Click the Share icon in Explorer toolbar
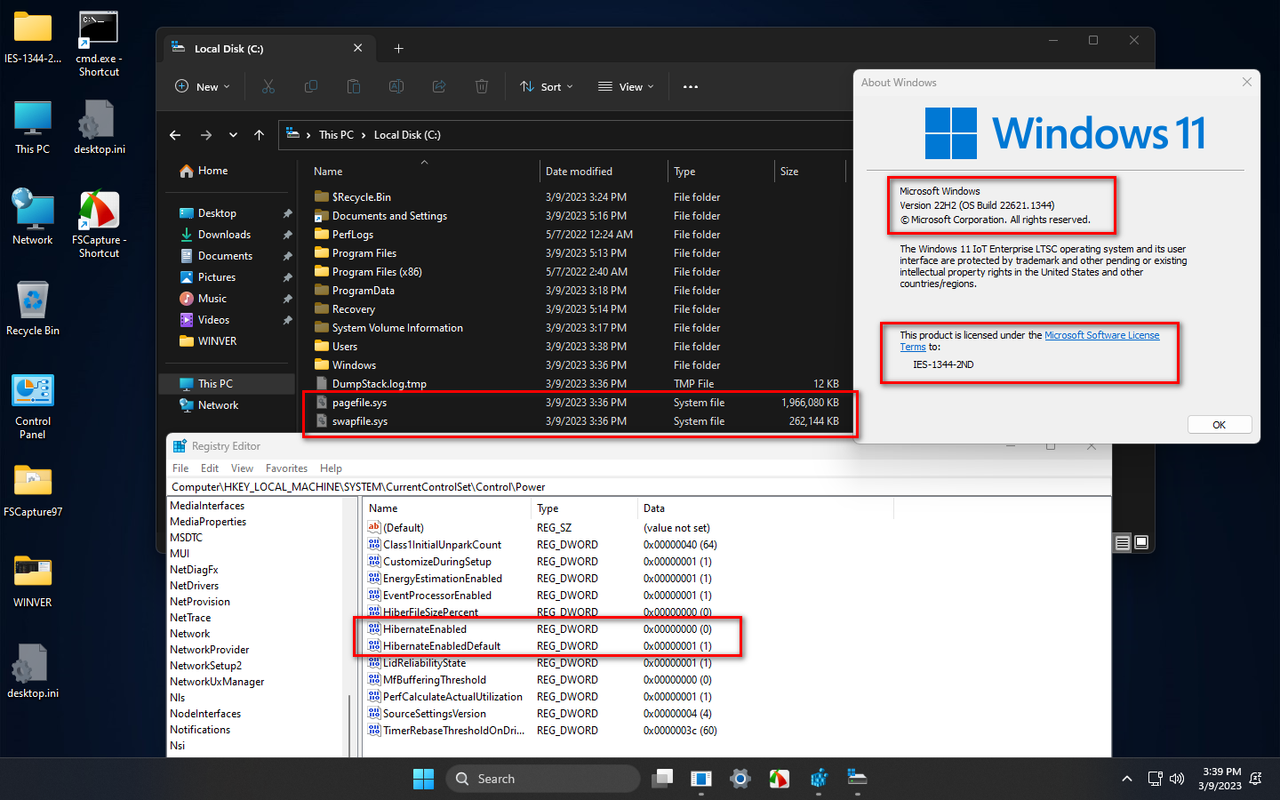Screen dimensions: 1280x800 click(439, 87)
